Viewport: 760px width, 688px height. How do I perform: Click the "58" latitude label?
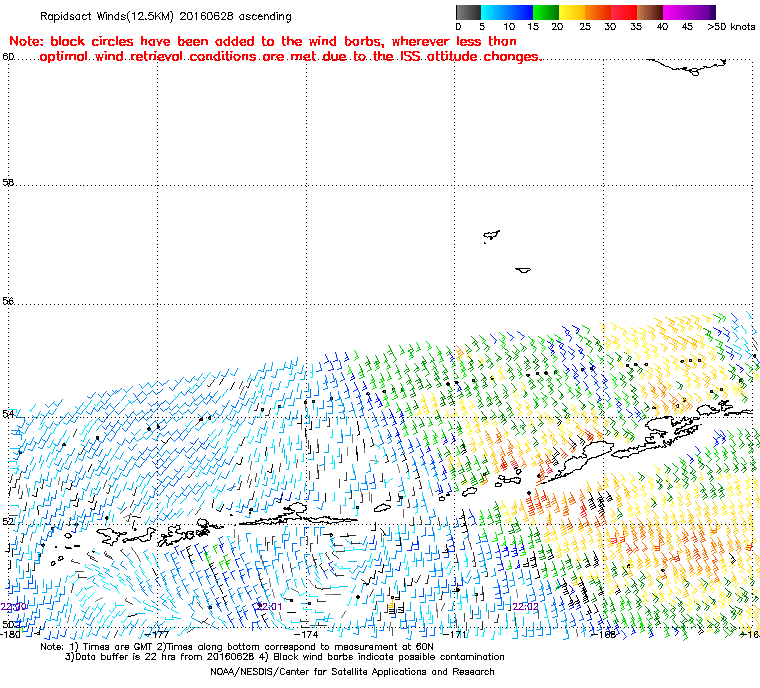pyautogui.click(x=8, y=183)
